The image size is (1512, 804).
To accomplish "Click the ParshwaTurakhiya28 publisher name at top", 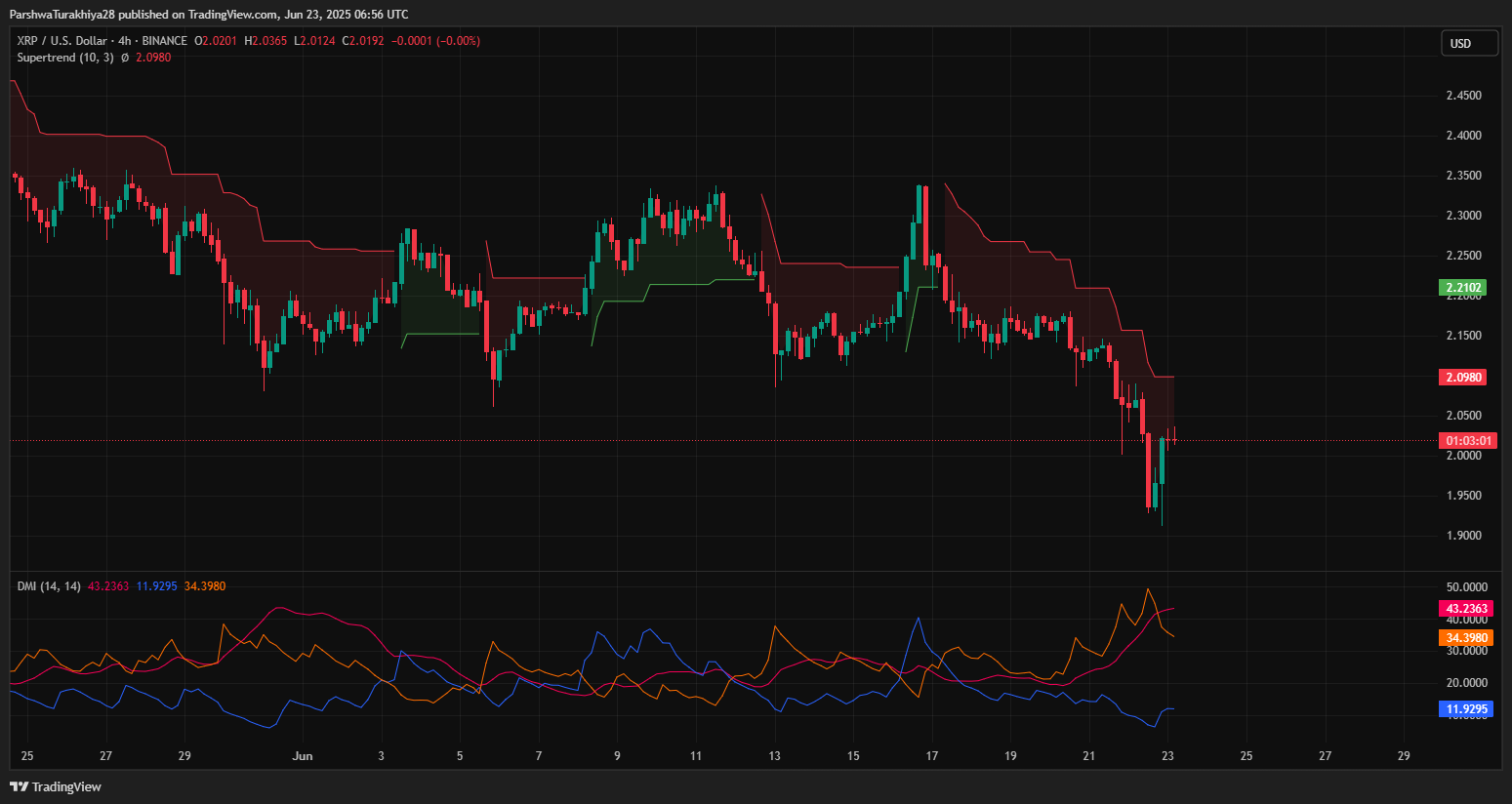I will pyautogui.click(x=62, y=15).
